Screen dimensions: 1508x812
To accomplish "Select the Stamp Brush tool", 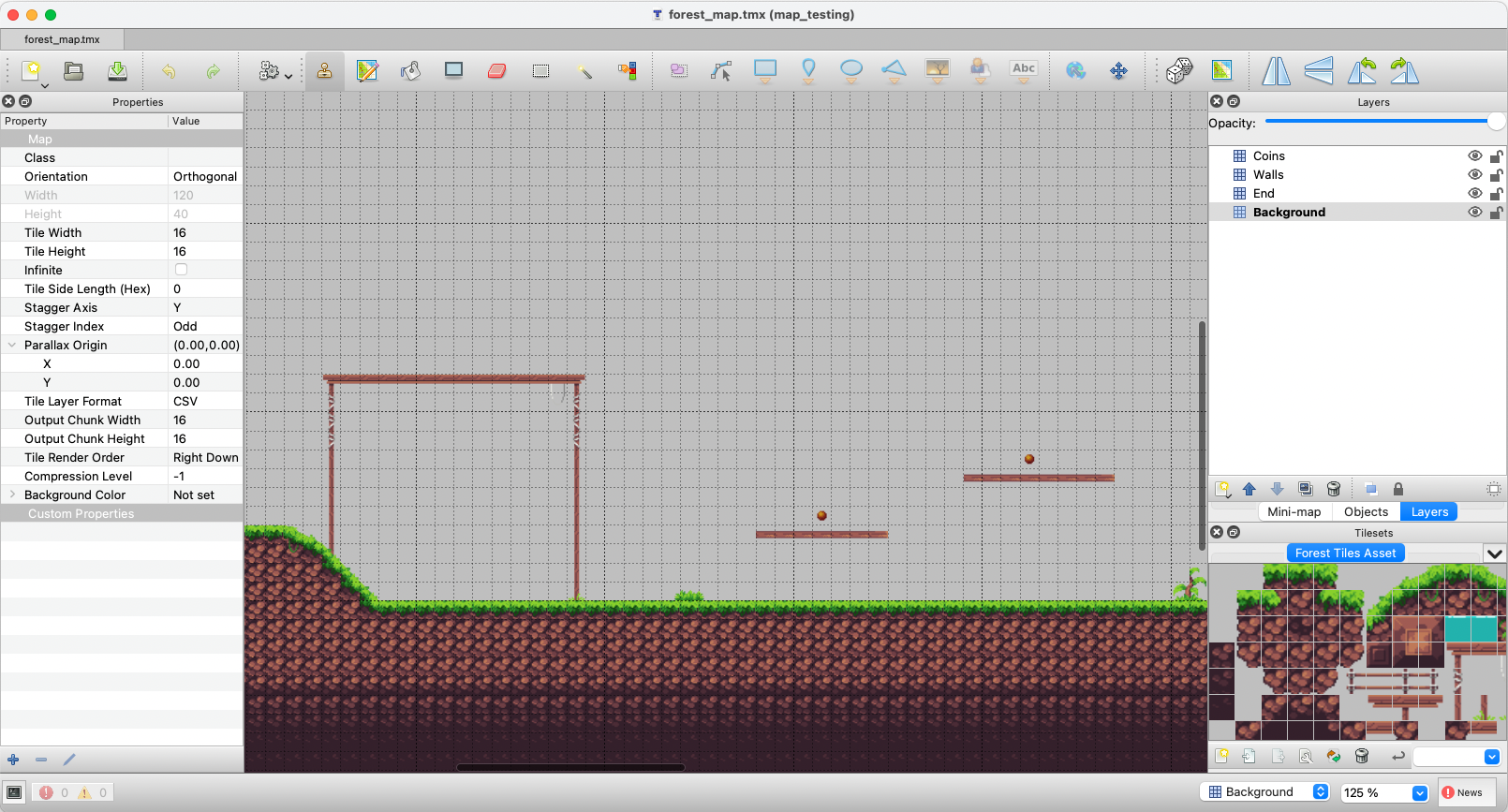I will pyautogui.click(x=324, y=71).
